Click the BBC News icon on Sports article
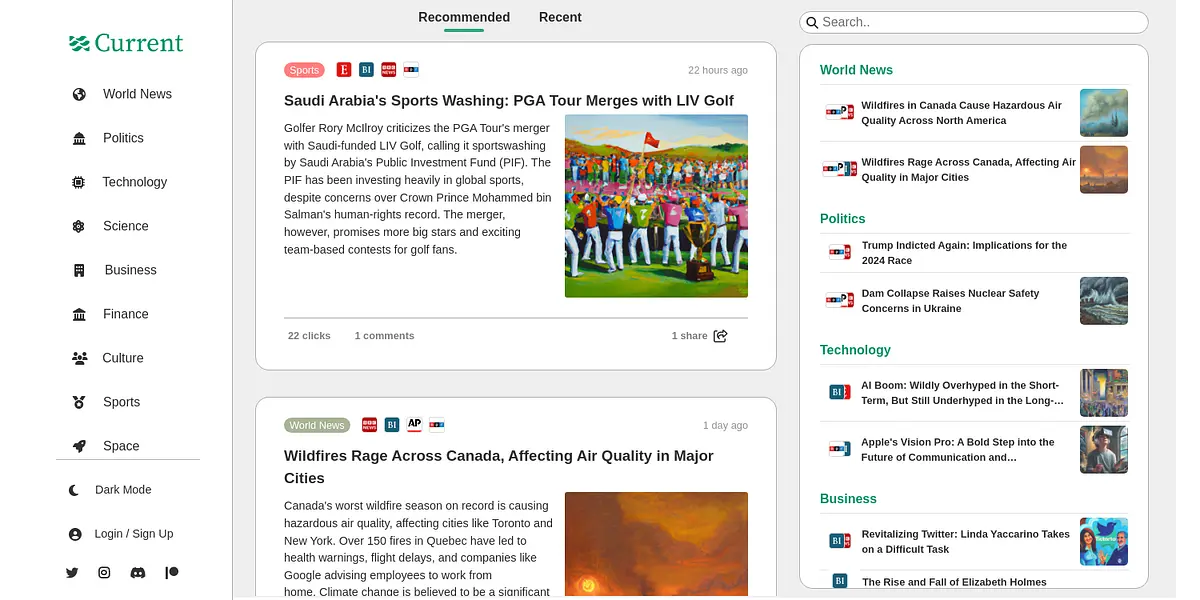Image resolution: width=1200 pixels, height=600 pixels. coord(389,70)
